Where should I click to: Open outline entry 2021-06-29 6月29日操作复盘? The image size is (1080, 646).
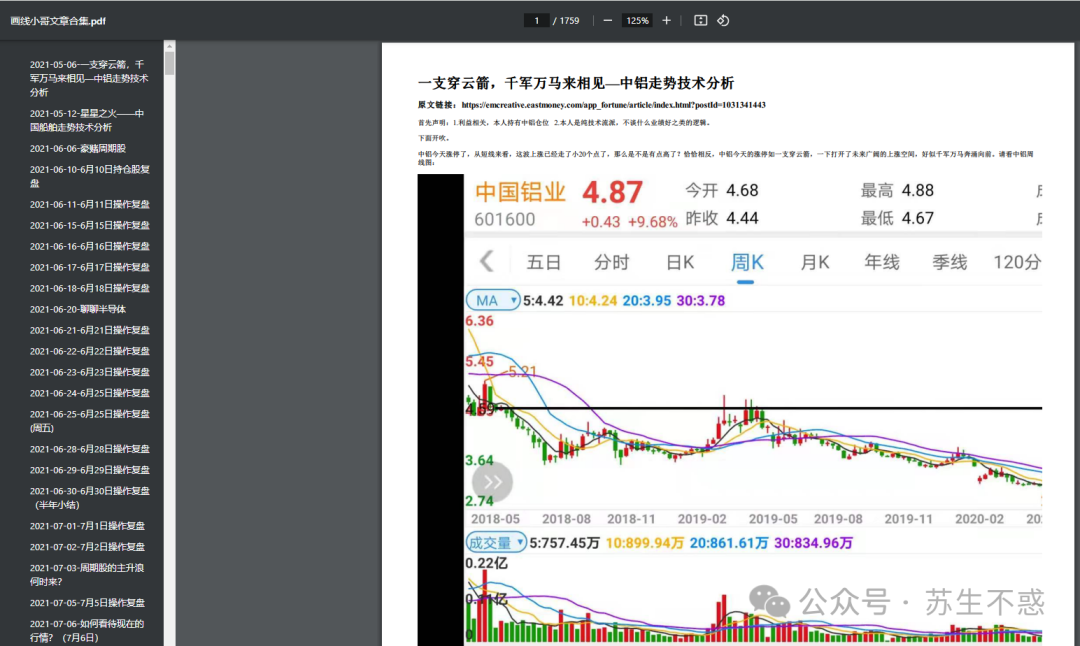click(90, 470)
